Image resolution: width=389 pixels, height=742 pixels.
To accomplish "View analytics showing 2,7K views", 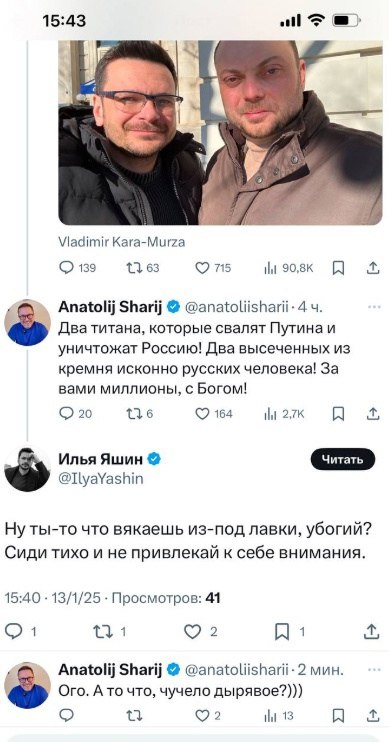I will point(284,414).
